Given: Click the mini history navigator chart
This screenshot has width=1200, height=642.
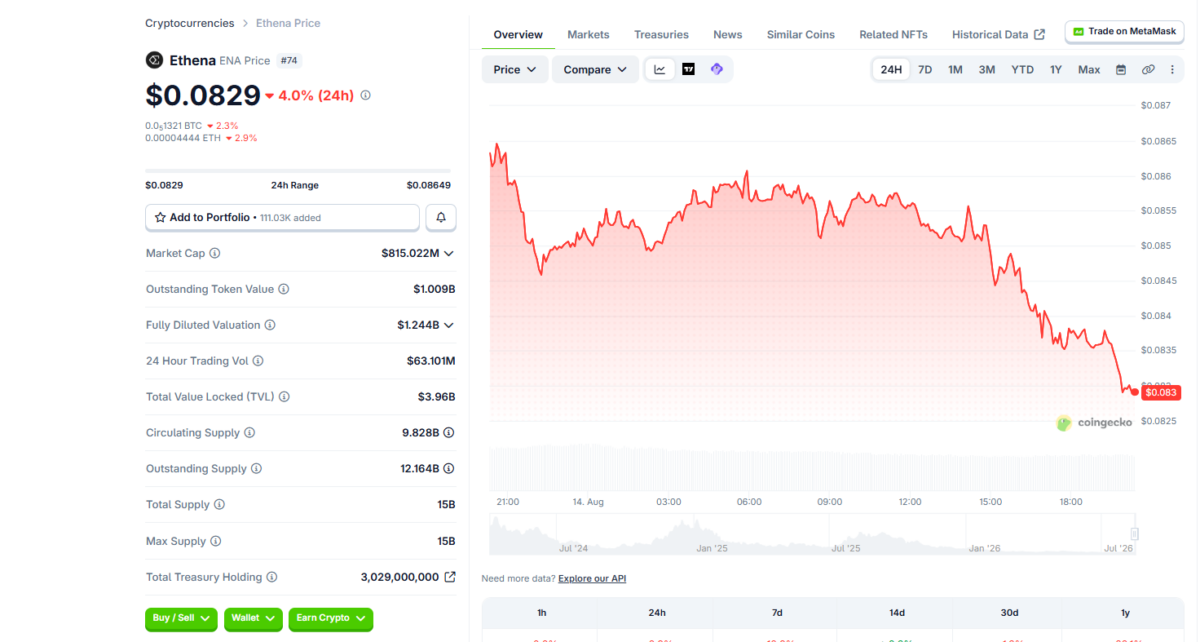Looking at the screenshot, I should (812, 534).
